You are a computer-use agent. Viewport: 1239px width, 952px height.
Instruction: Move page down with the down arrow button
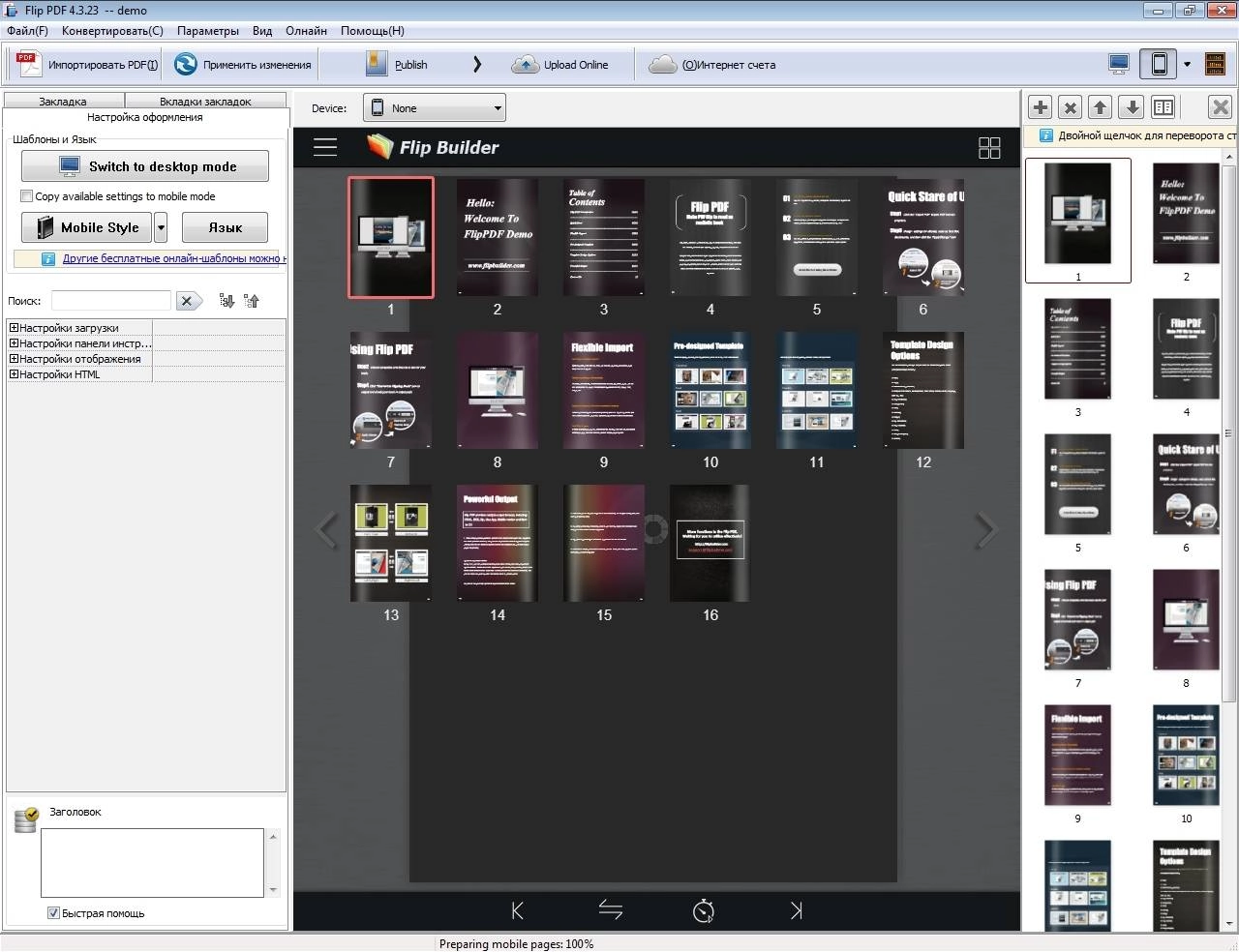1132,107
